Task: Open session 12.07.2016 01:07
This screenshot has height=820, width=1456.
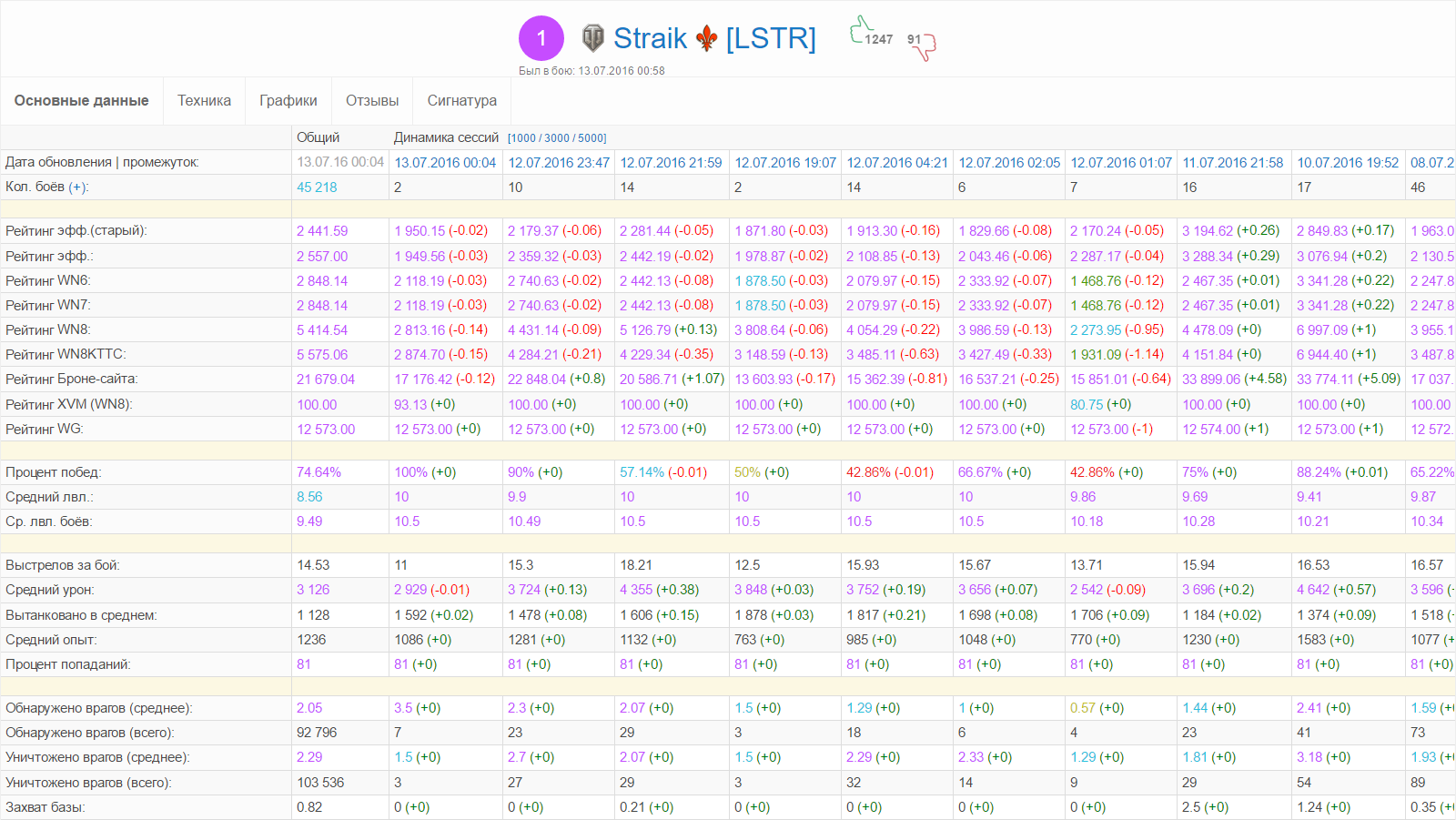Action: point(1121,162)
